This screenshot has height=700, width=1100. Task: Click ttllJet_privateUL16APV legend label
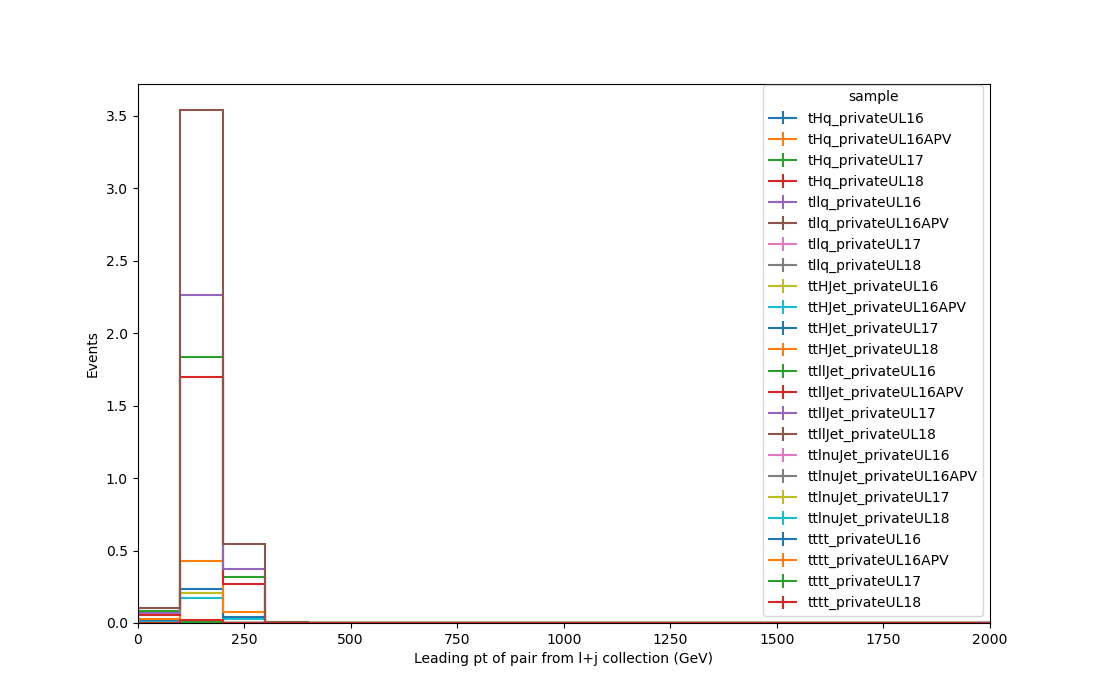[885, 393]
